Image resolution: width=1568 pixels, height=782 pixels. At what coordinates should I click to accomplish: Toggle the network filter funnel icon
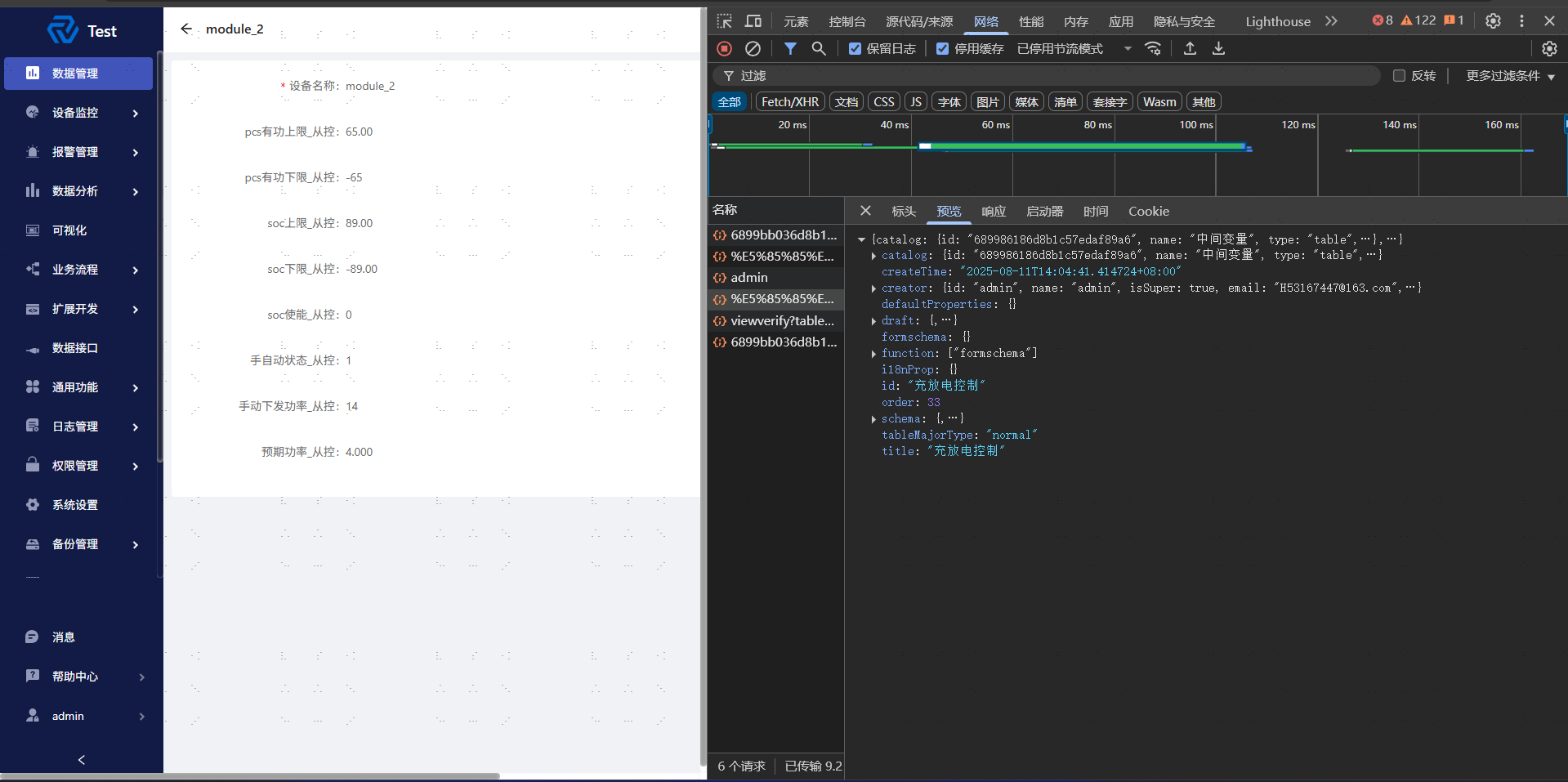tap(790, 48)
